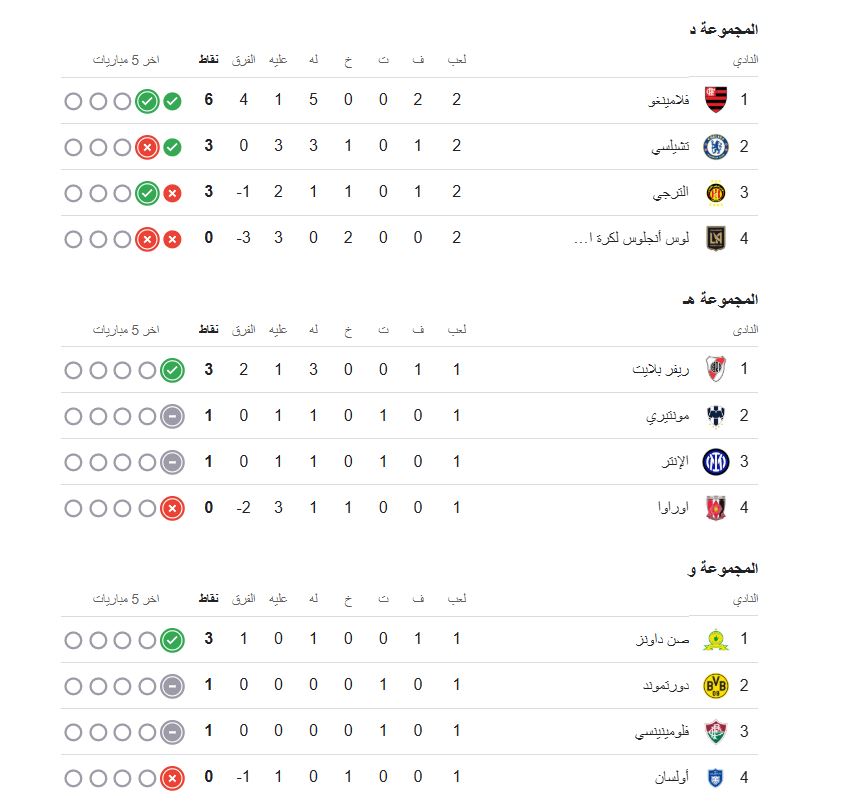This screenshot has width=852, height=805.
Task: Click the نقاط column header
Action: tap(207, 60)
